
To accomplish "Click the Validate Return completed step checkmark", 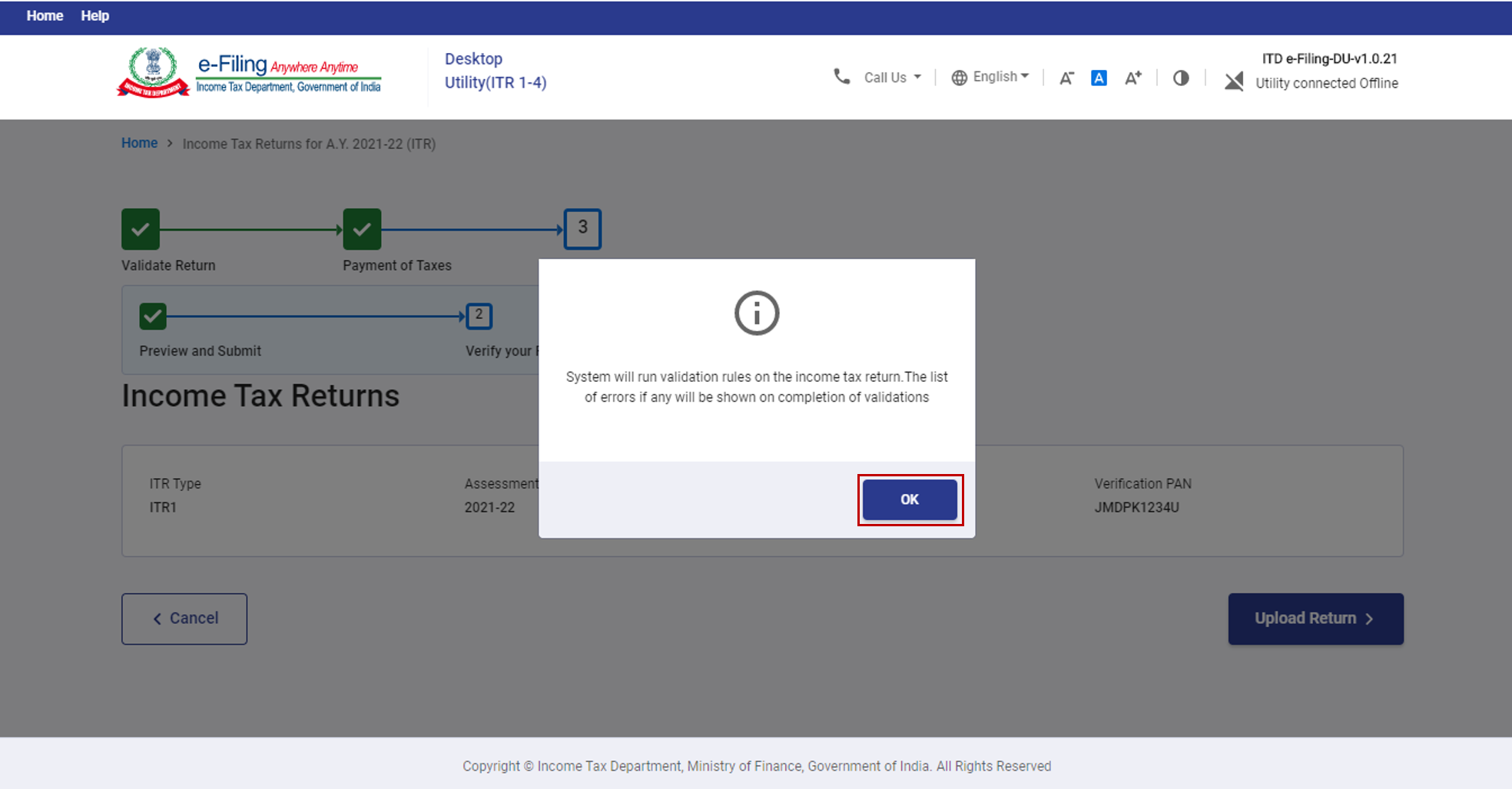I will coord(141,229).
